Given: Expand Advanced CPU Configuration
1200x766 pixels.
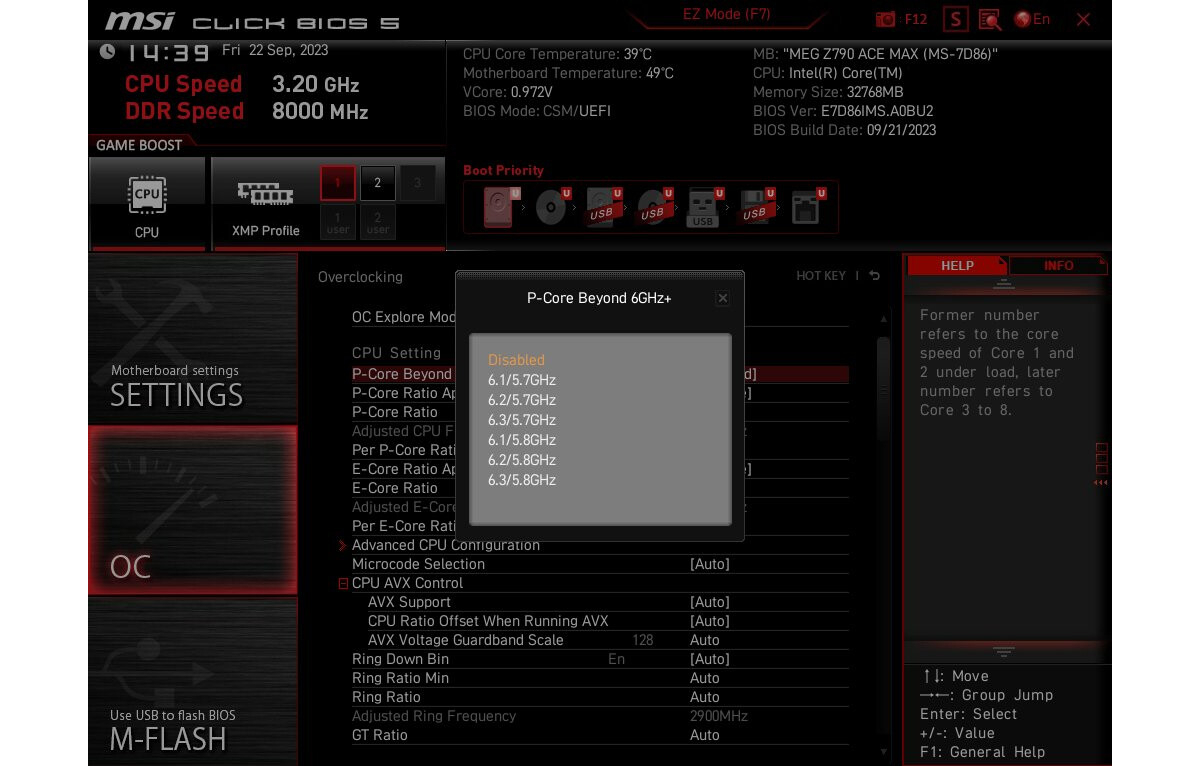Looking at the screenshot, I should point(446,545).
